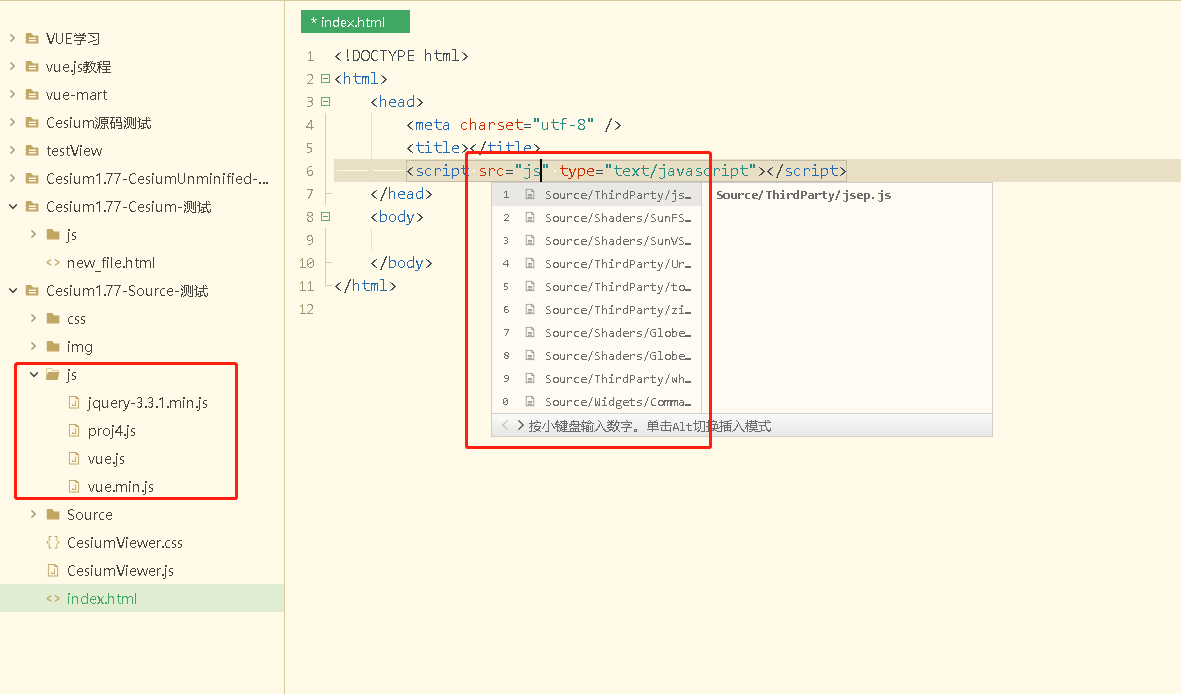Click the vue-mart project folder icon

32,94
